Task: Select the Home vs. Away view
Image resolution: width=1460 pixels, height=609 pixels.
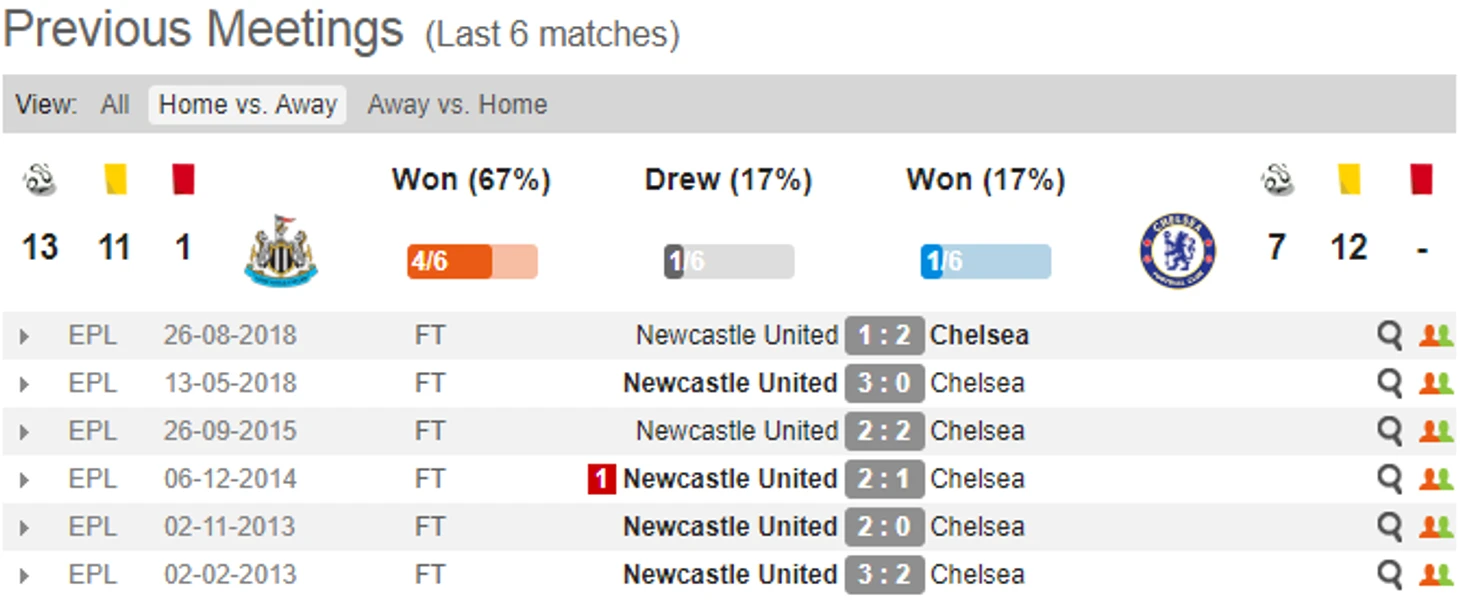Action: (x=248, y=105)
